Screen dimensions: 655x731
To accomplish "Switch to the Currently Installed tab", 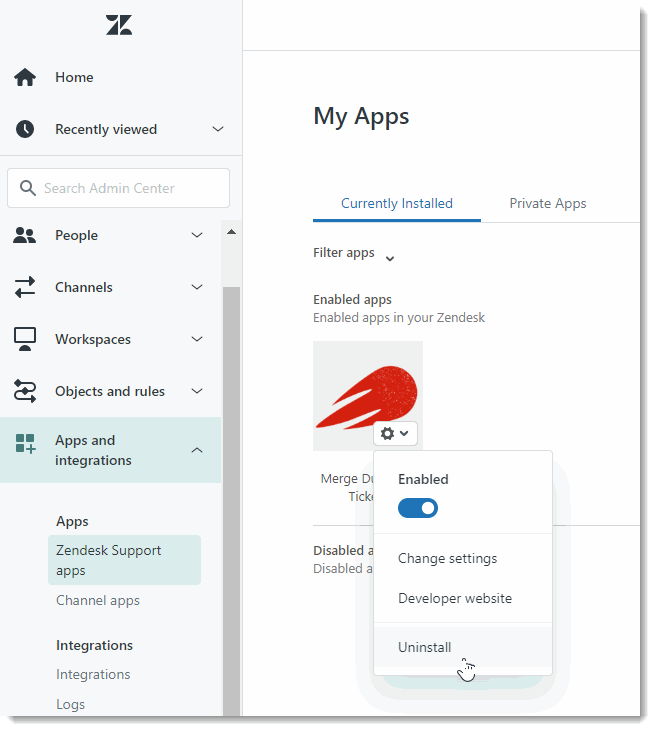I will [x=397, y=204].
